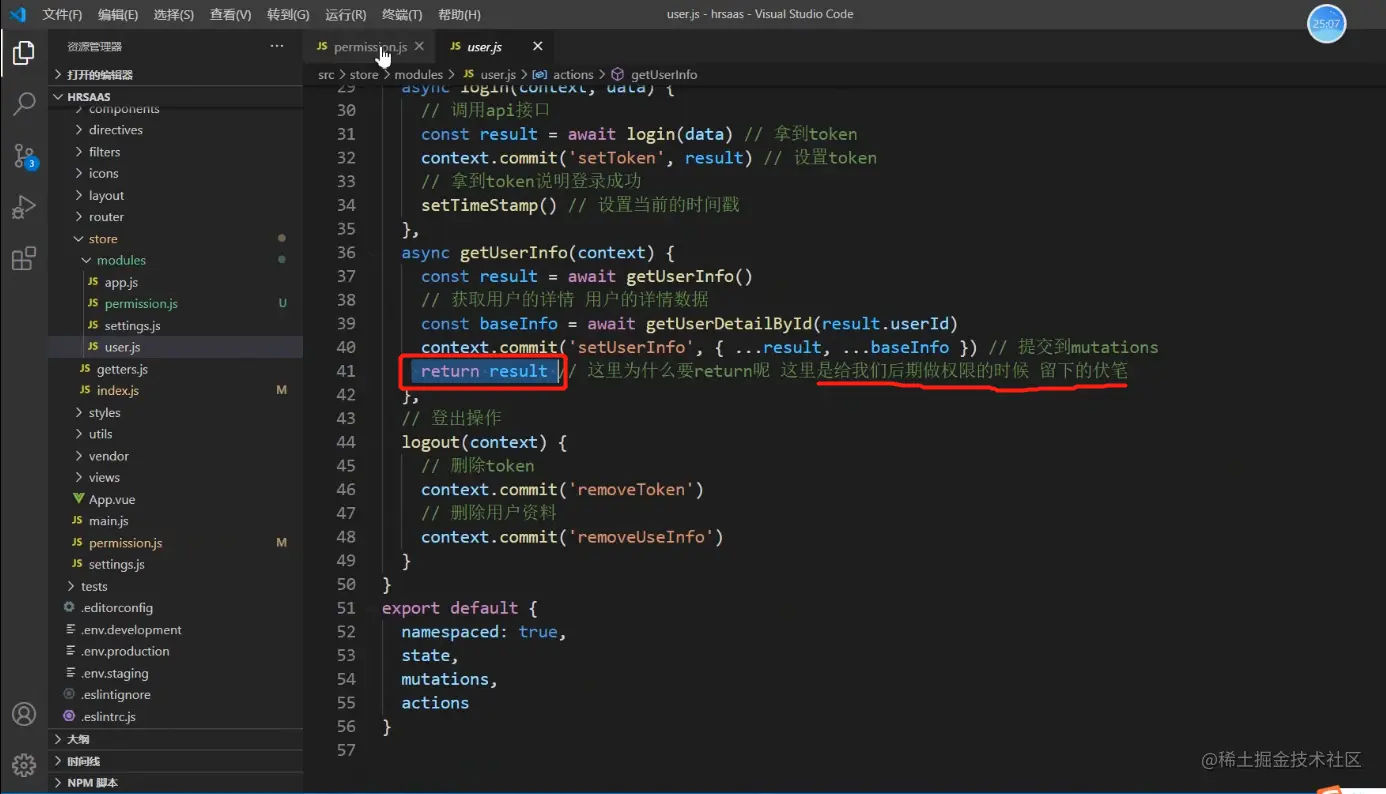Viewport: 1386px width, 794px height.
Task: Collapse the store folder
Action: 176,239
